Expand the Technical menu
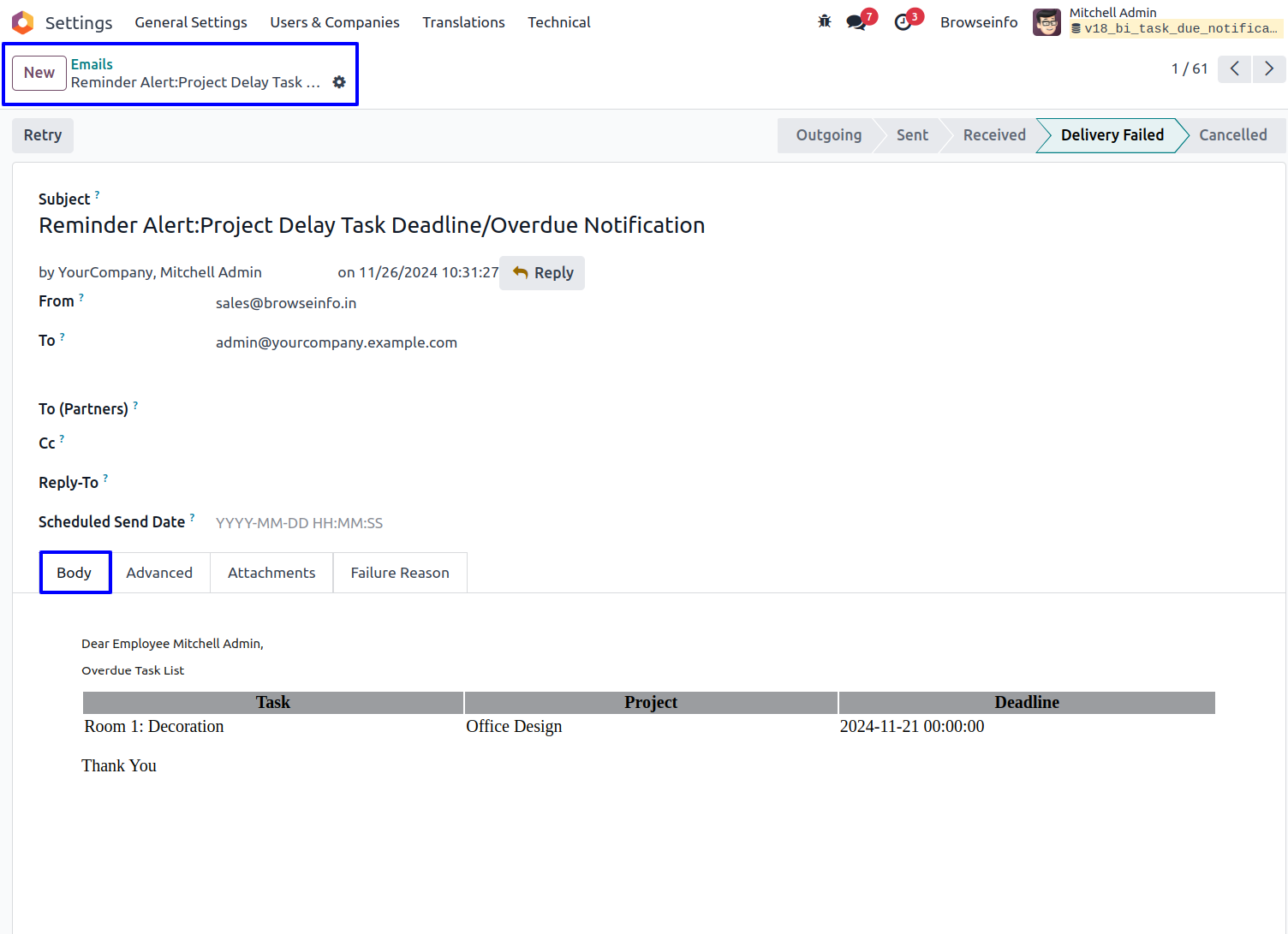The width and height of the screenshot is (1288, 934). [x=558, y=22]
